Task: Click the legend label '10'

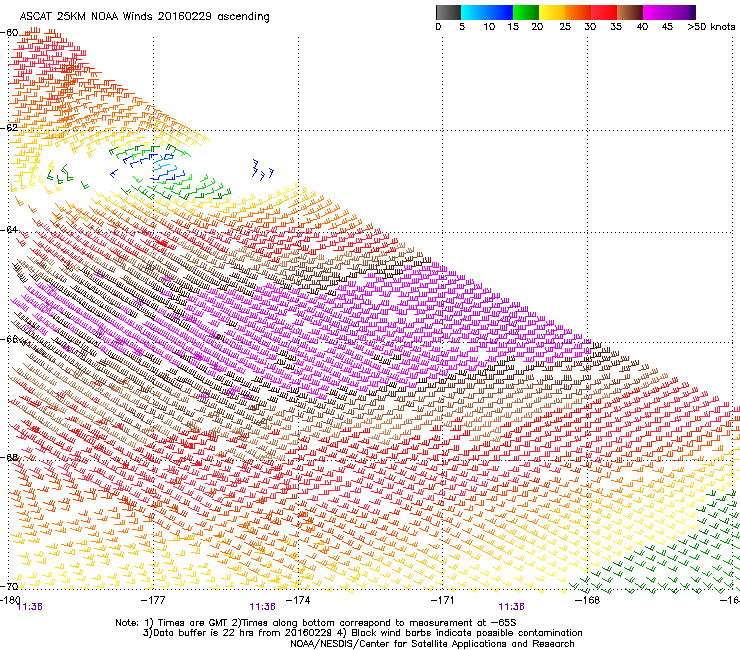Action: coord(489,27)
